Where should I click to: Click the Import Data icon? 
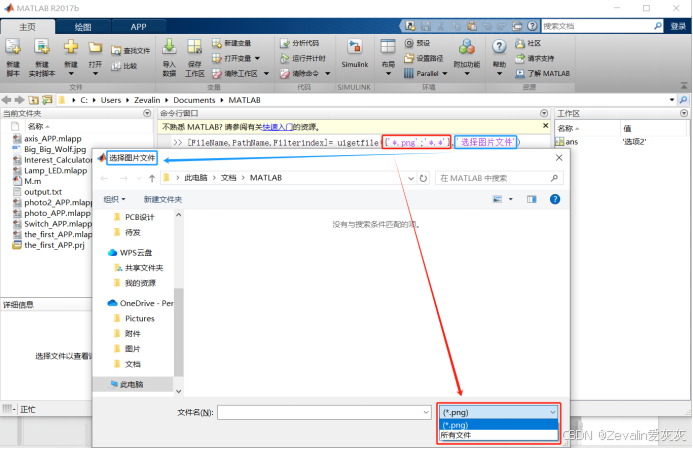(169, 47)
